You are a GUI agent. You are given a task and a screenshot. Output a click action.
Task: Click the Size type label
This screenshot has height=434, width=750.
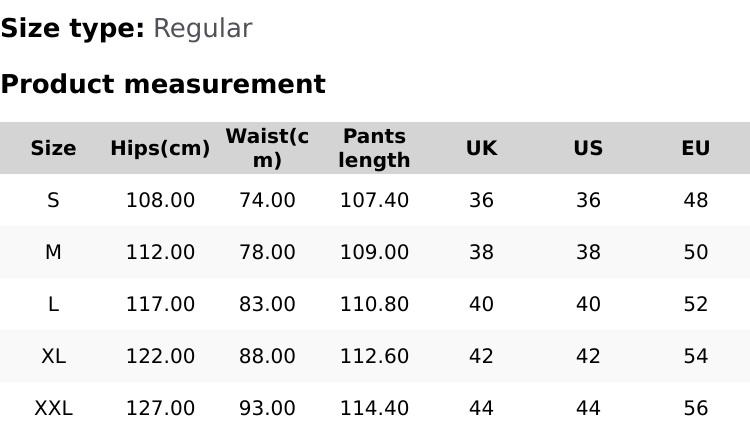click(72, 29)
